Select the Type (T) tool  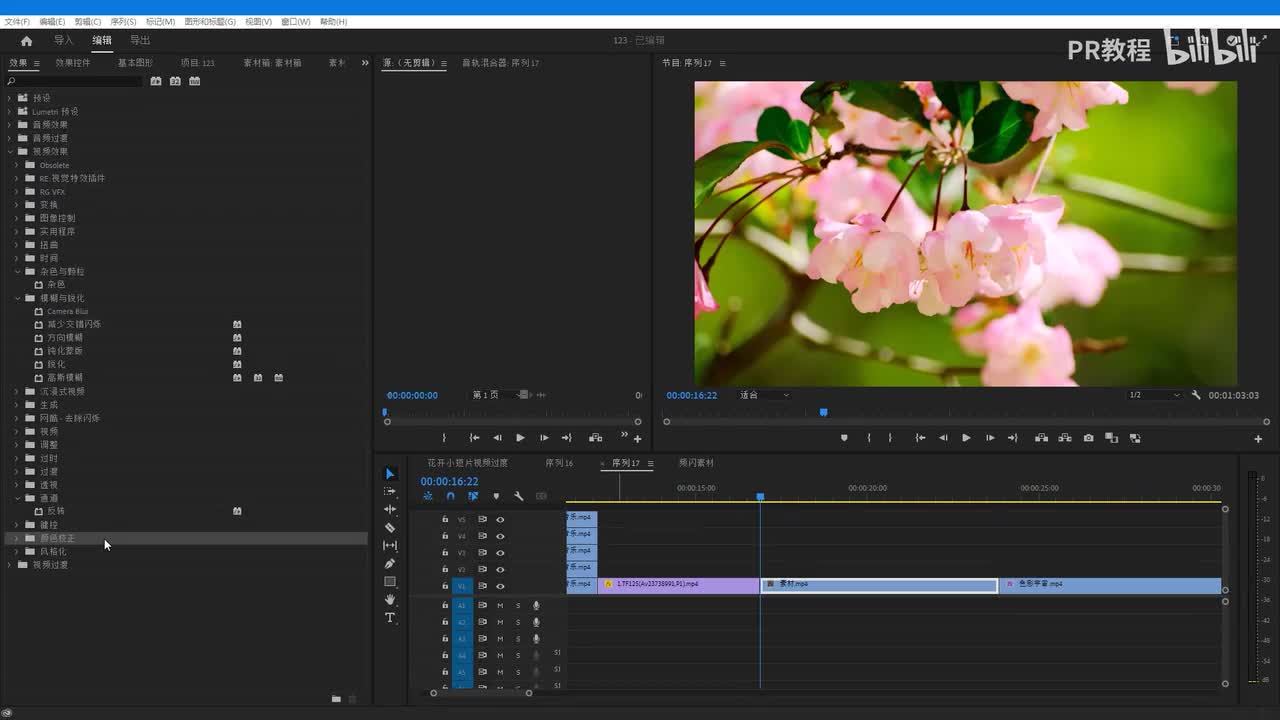click(x=390, y=618)
